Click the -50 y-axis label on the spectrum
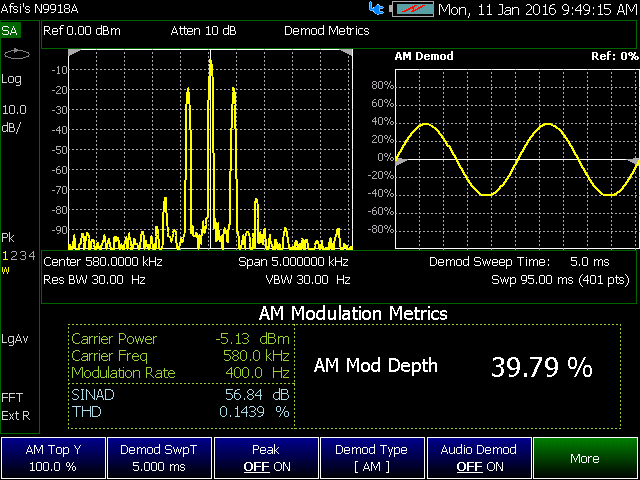The width and height of the screenshot is (640, 480). pos(59,150)
